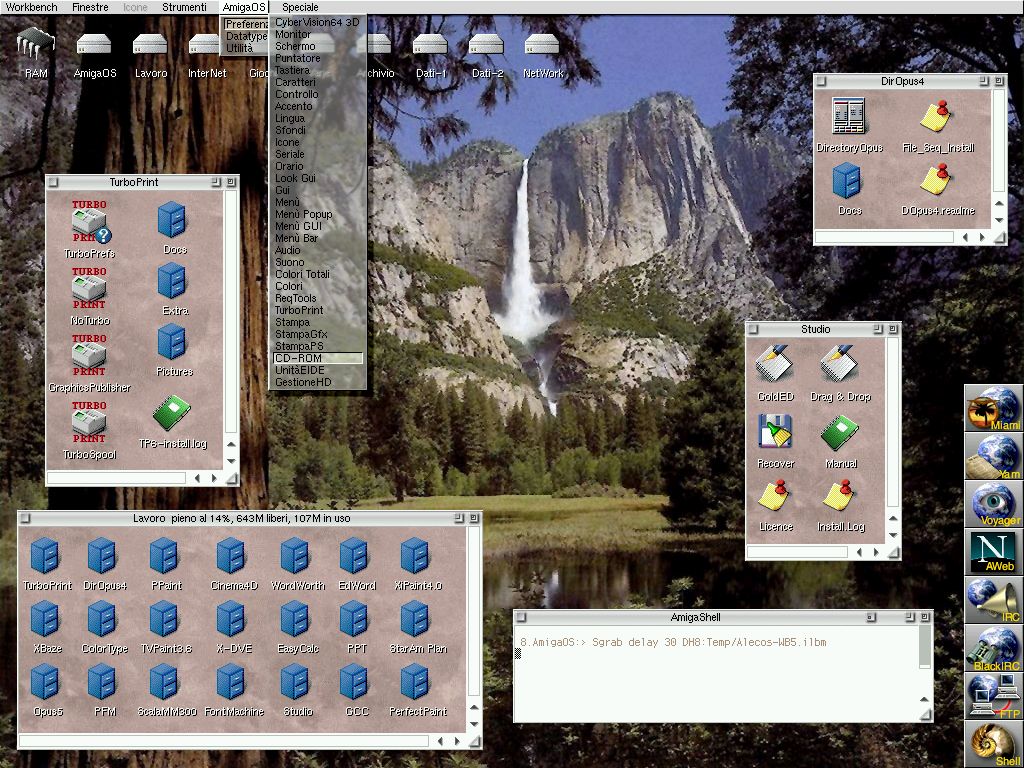Select the Utilità submenu entry
1024x768 pixels.
pyautogui.click(x=240, y=48)
